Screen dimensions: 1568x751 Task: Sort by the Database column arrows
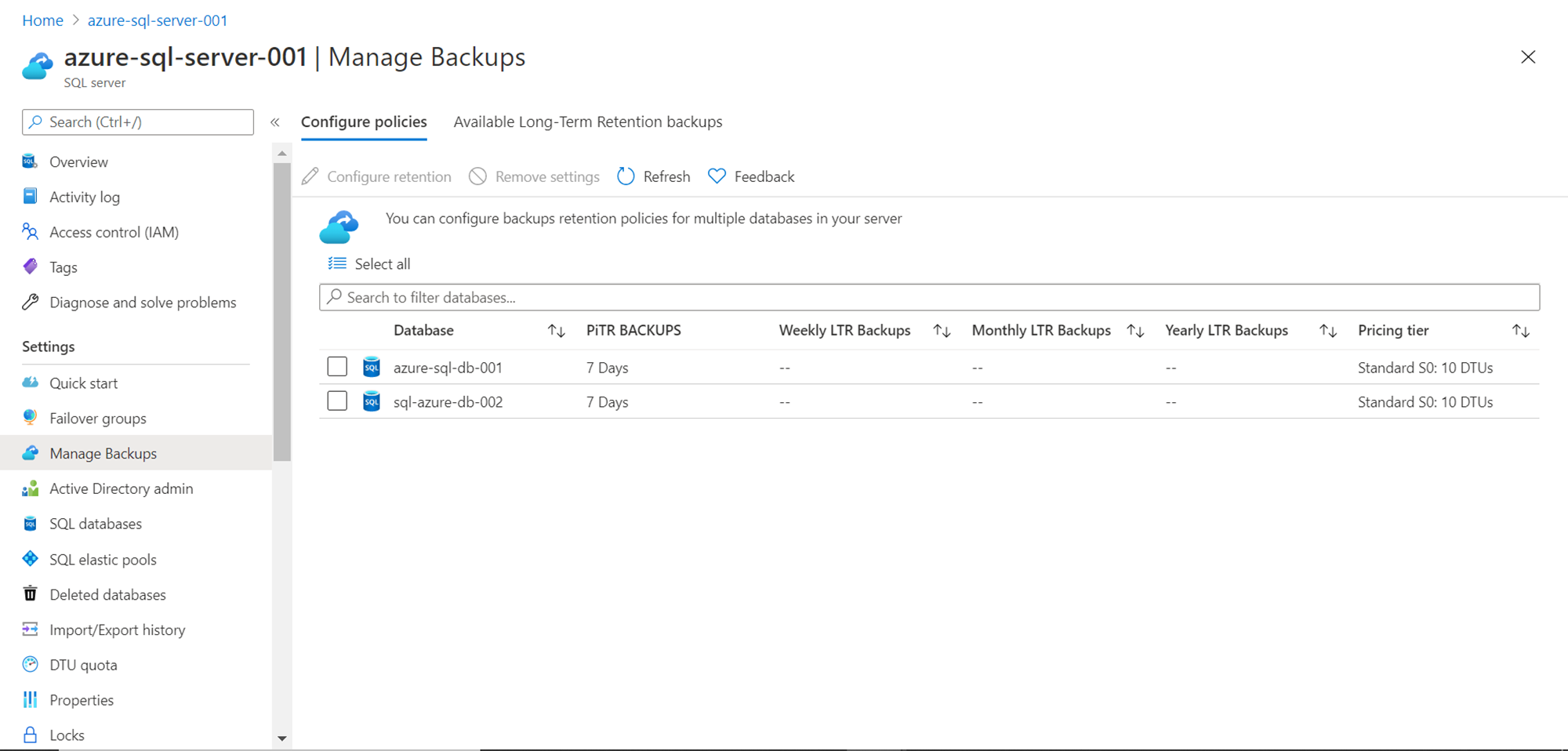click(x=556, y=331)
